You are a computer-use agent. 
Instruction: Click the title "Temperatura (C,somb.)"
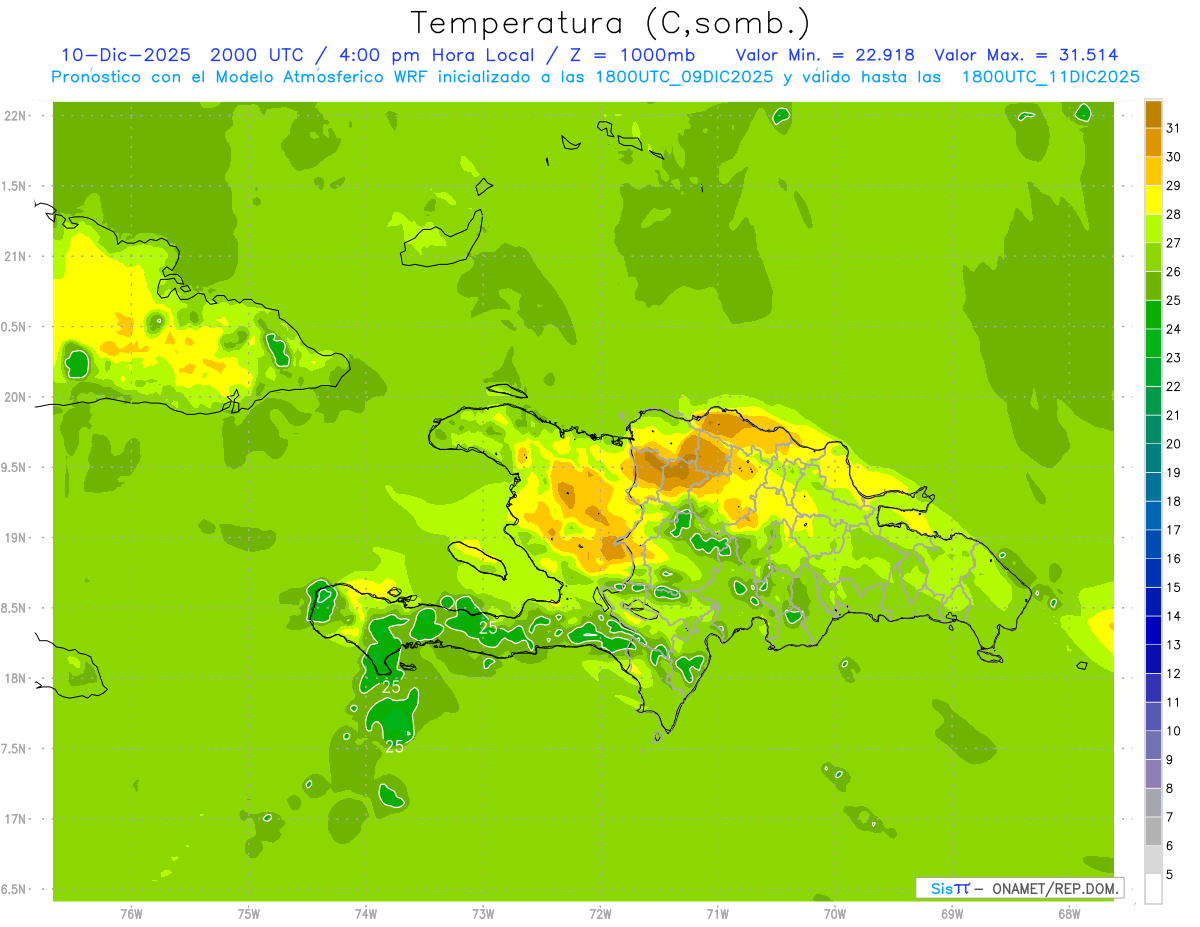click(x=611, y=23)
